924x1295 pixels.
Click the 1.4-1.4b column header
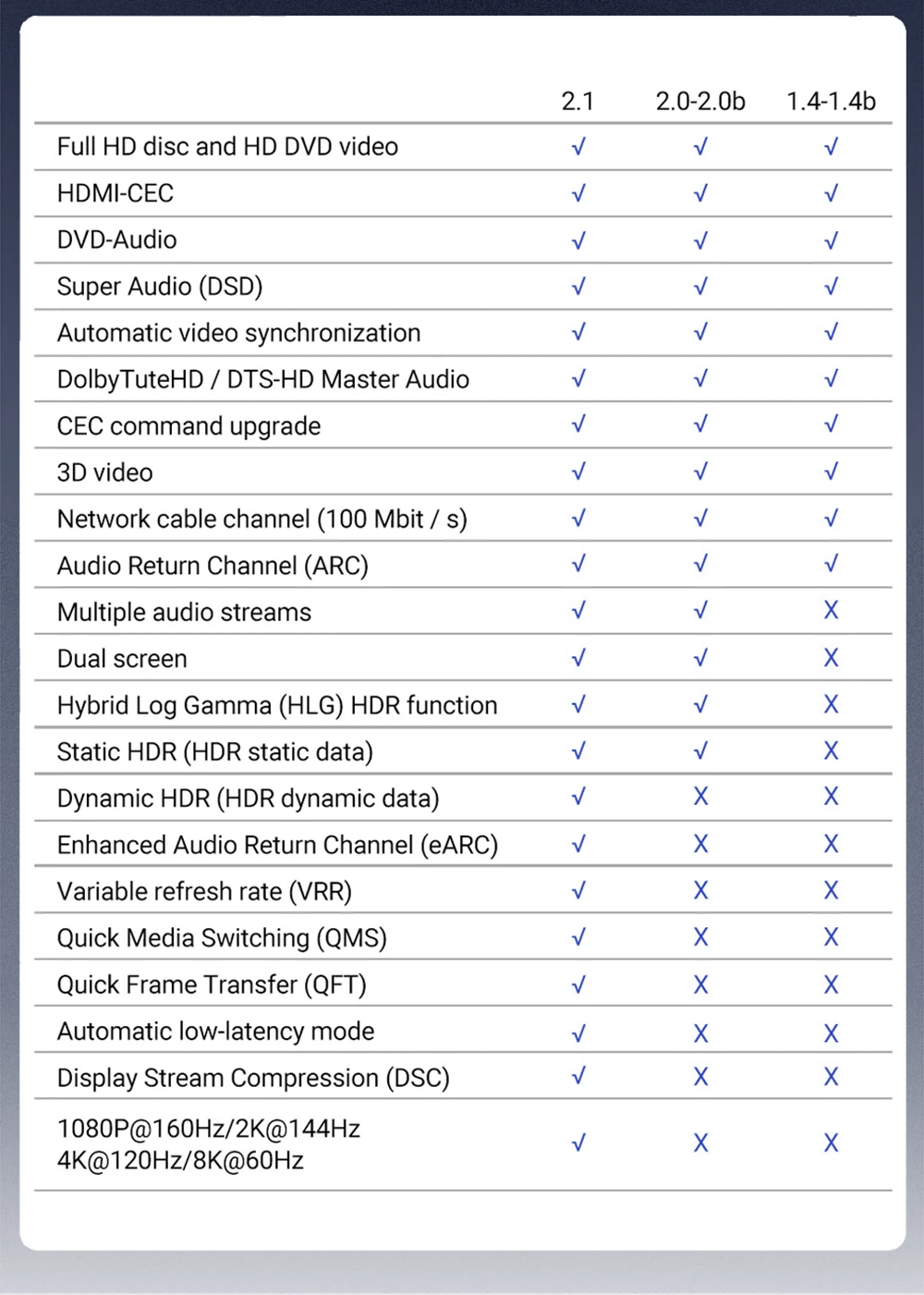[831, 101]
